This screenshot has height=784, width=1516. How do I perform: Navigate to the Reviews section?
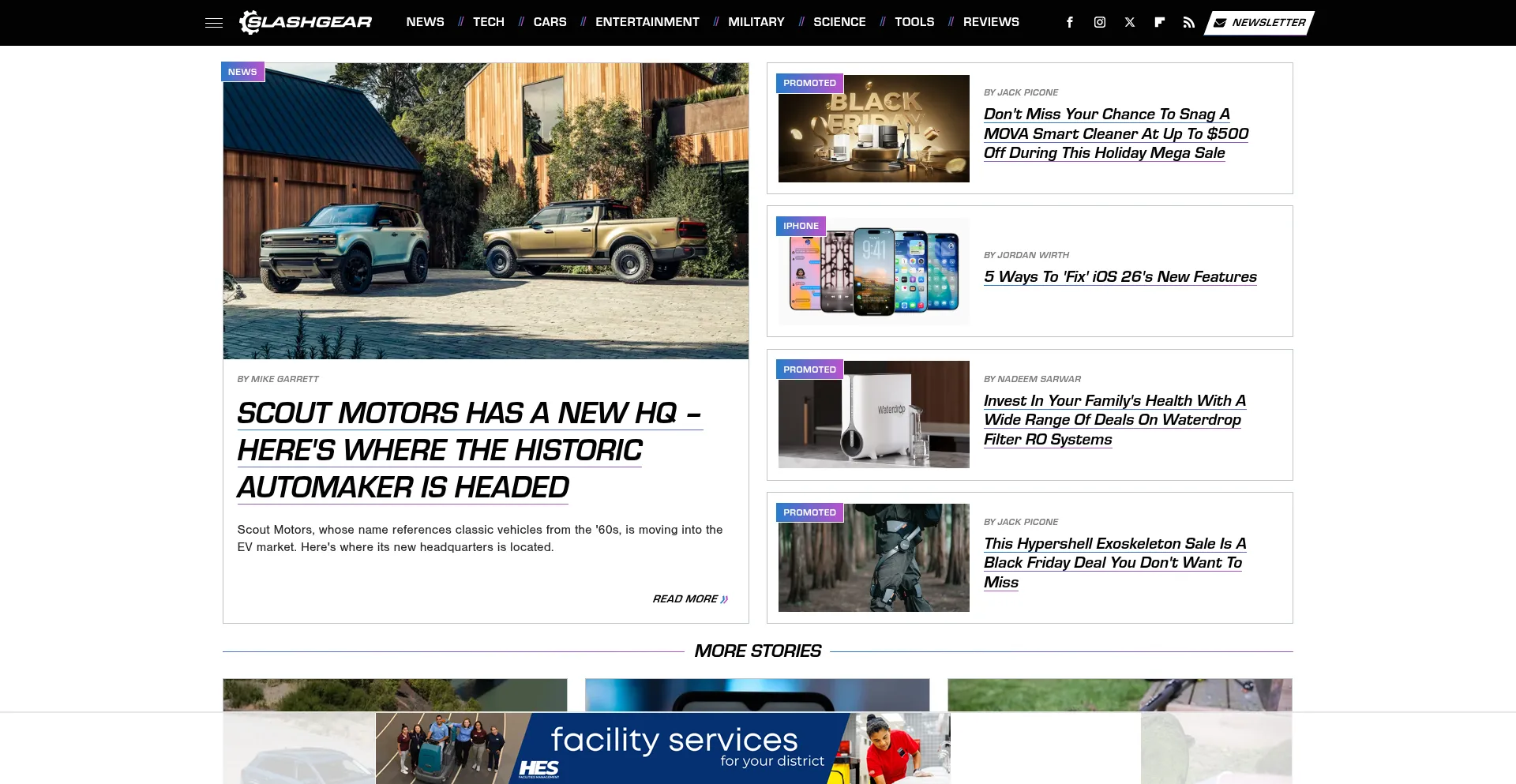click(990, 22)
